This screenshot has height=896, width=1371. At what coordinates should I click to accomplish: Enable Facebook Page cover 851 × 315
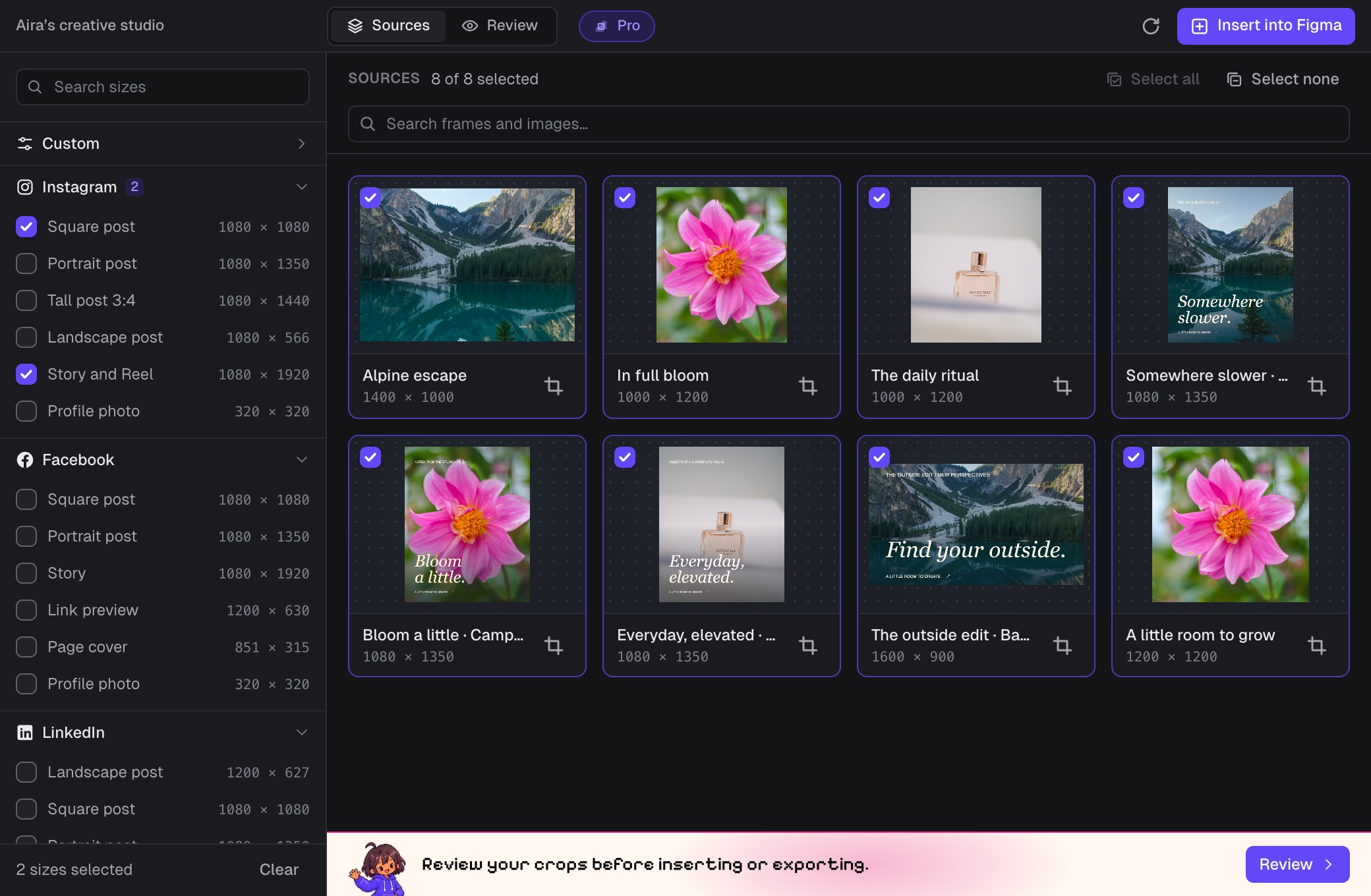26,647
